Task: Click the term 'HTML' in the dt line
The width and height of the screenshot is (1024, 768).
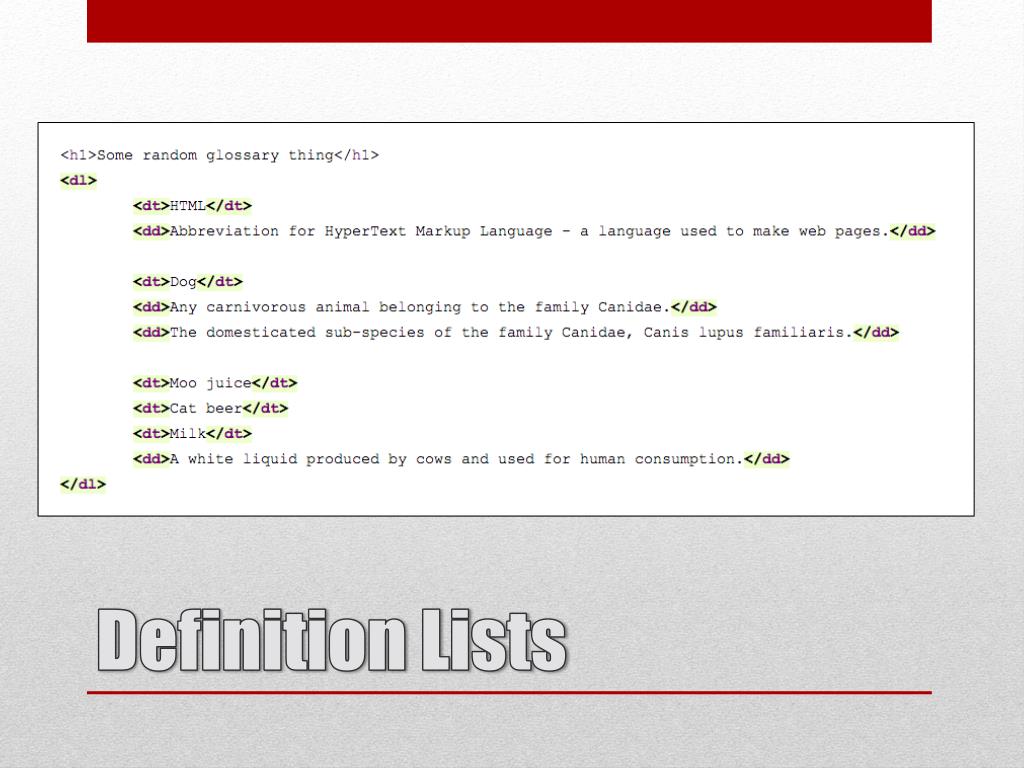Action: pos(187,206)
